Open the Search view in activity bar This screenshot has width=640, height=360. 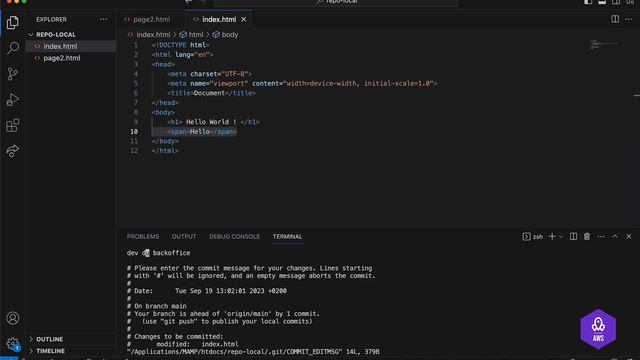(x=13, y=48)
